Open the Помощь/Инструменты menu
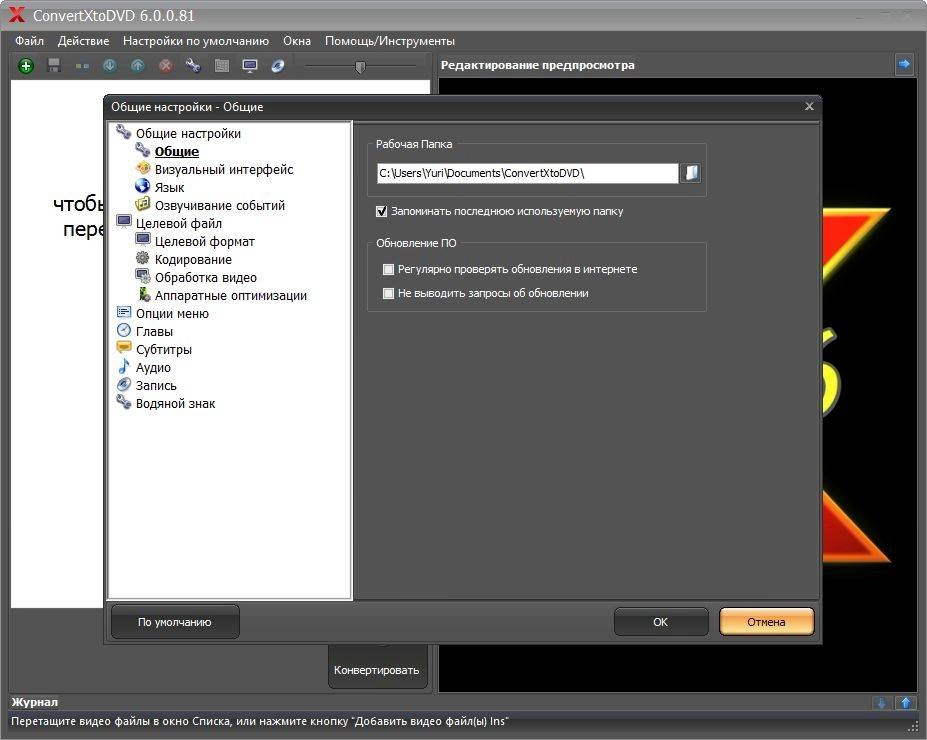Screen dimensions: 927x740 point(390,41)
